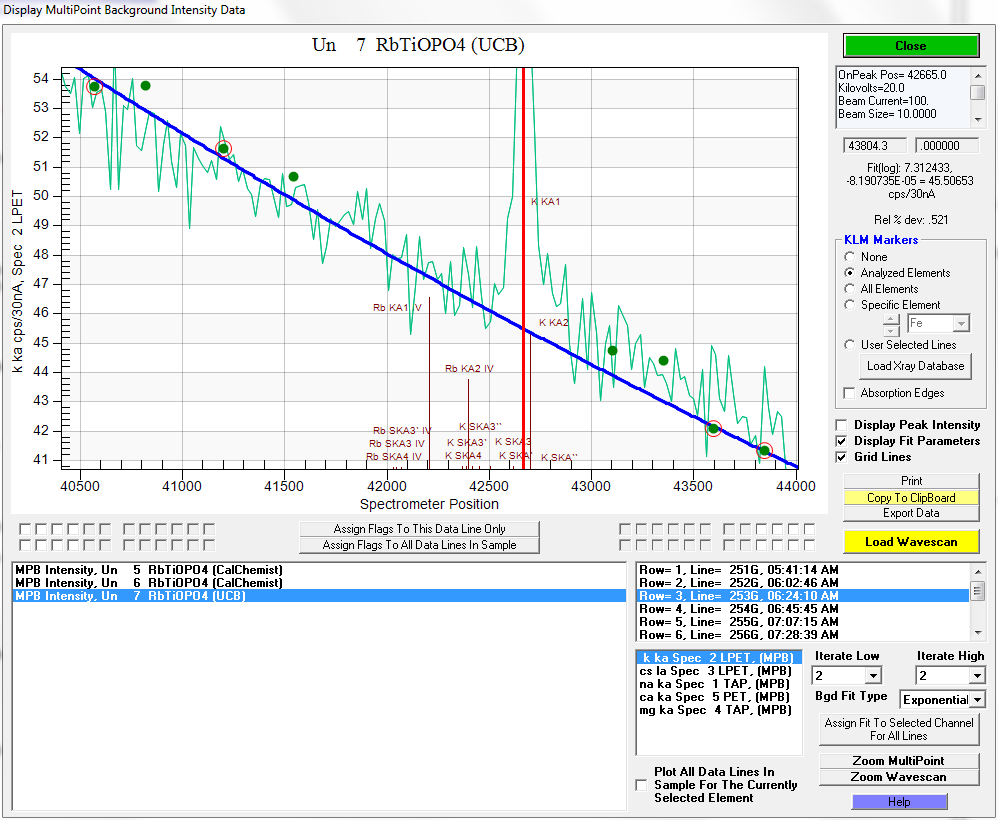The image size is (998, 820).
Task: Toggle Display Peak Intensity checkbox
Action: pyautogui.click(x=841, y=425)
